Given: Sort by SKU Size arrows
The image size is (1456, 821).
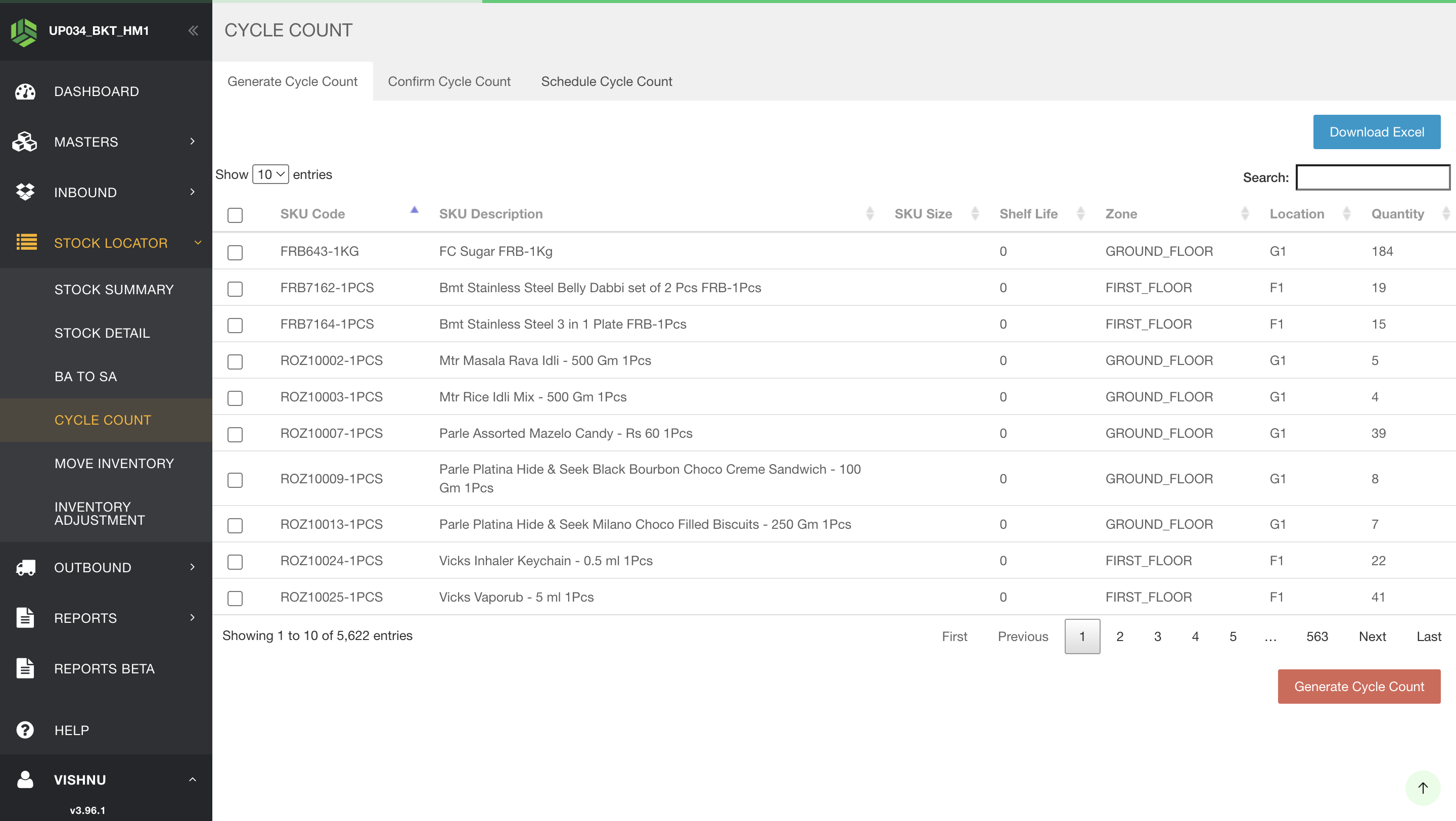Looking at the screenshot, I should tap(974, 213).
